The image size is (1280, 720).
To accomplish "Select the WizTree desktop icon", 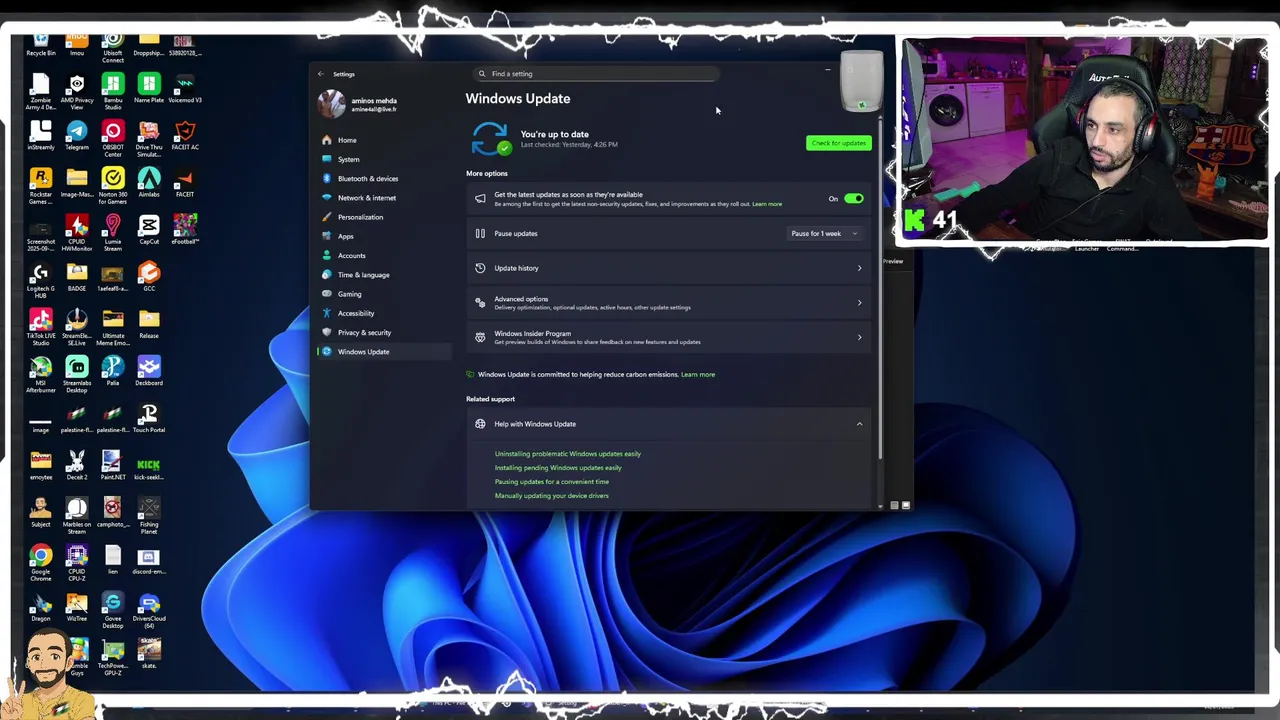I will click(x=76, y=608).
